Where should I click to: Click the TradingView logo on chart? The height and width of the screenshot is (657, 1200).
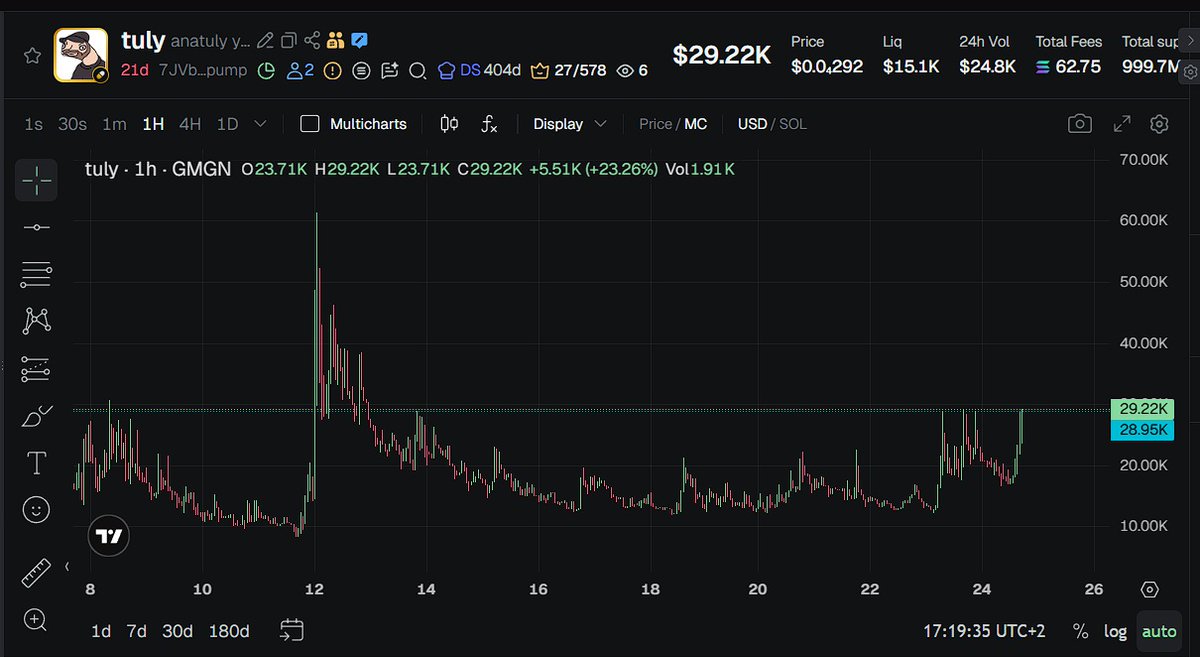coord(108,536)
